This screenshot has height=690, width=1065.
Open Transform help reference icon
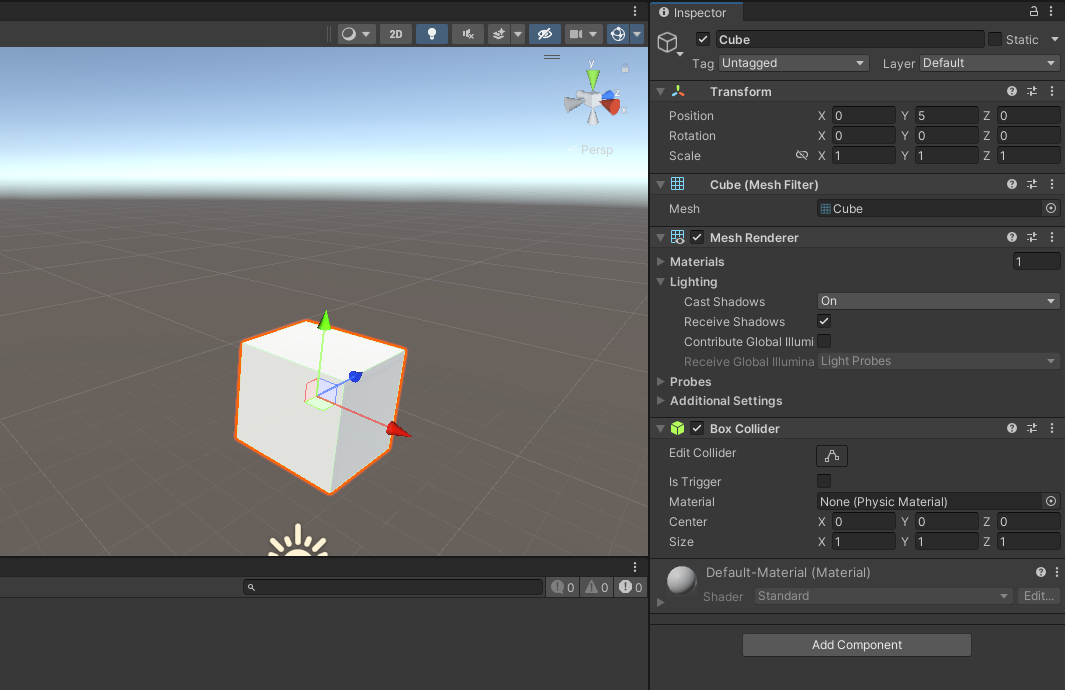tap(1012, 91)
